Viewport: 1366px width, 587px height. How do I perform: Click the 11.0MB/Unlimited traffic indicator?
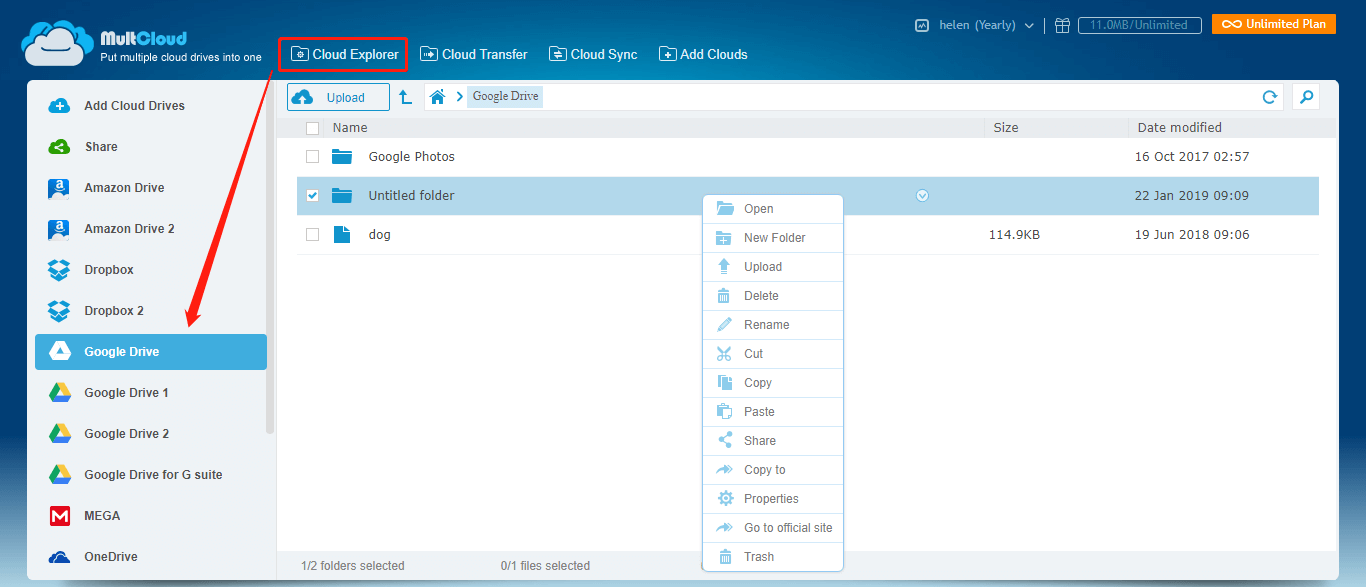tap(1139, 25)
